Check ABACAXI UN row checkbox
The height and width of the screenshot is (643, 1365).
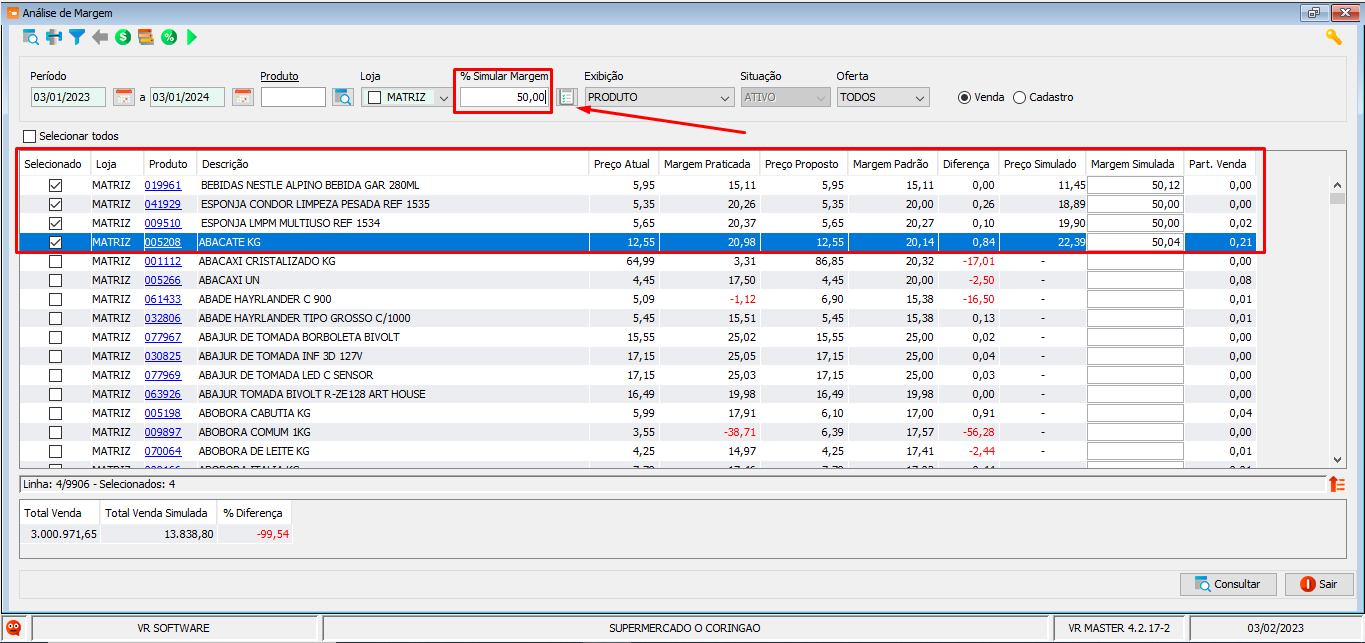coord(55,280)
